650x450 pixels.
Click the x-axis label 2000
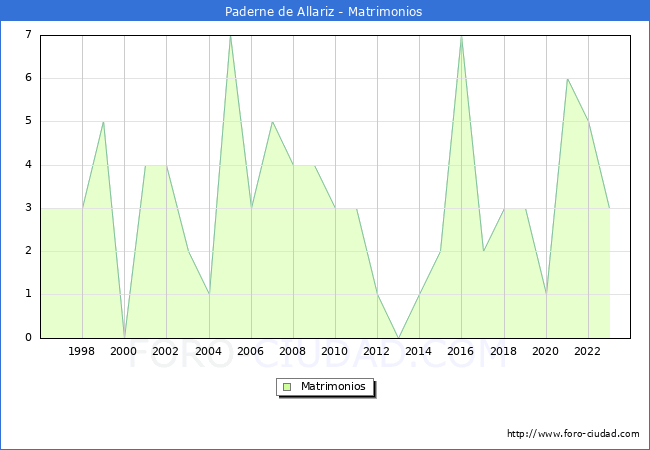(124, 351)
